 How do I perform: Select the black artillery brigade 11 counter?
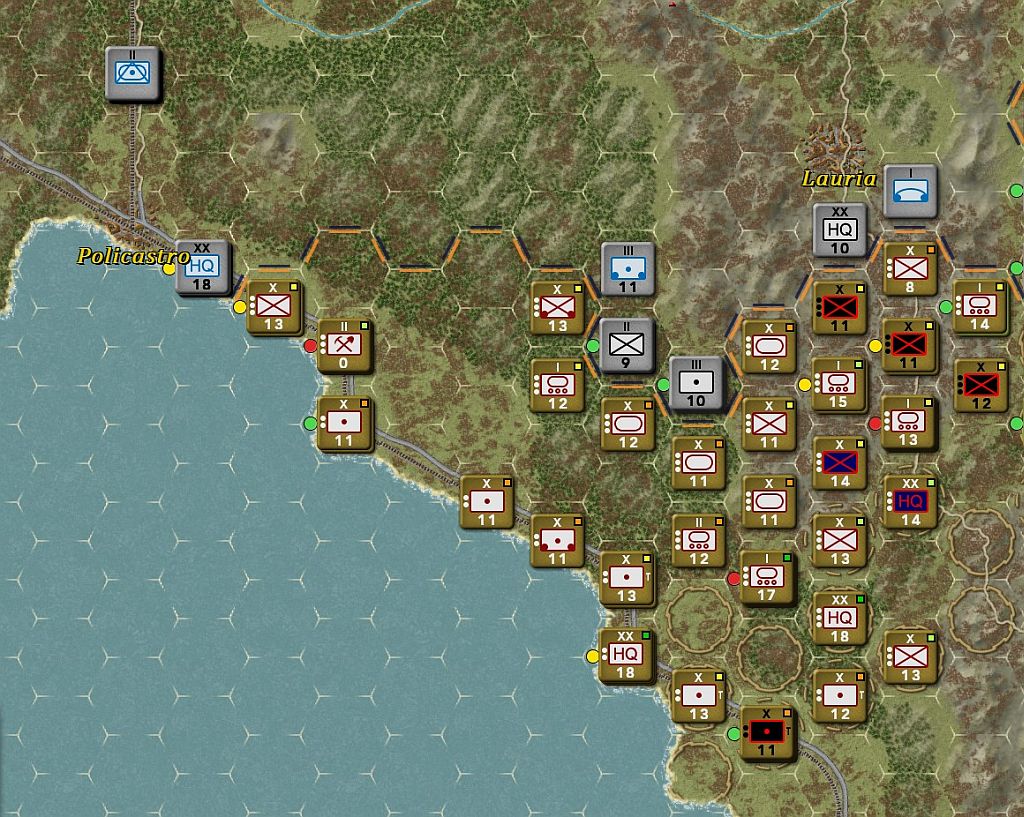click(767, 733)
